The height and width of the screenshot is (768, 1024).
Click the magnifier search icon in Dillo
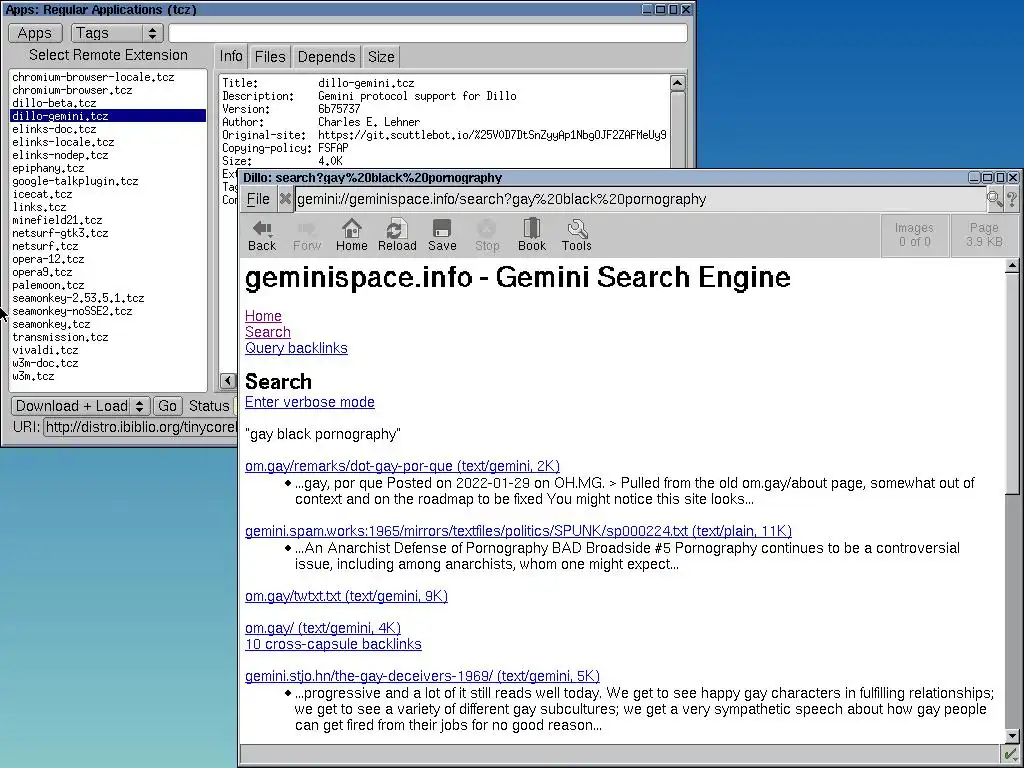tap(995, 199)
